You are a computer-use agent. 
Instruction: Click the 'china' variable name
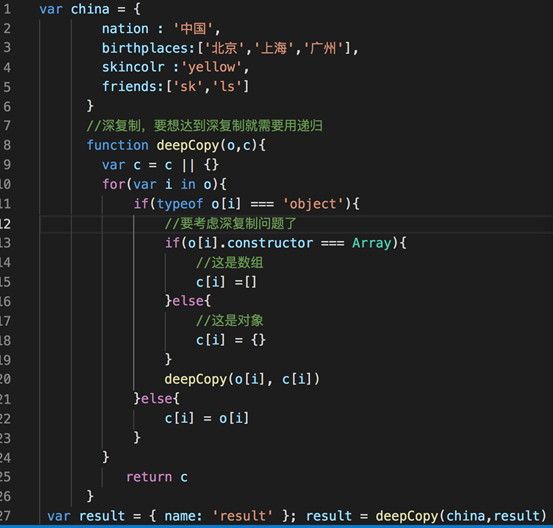pyautogui.click(x=90, y=9)
